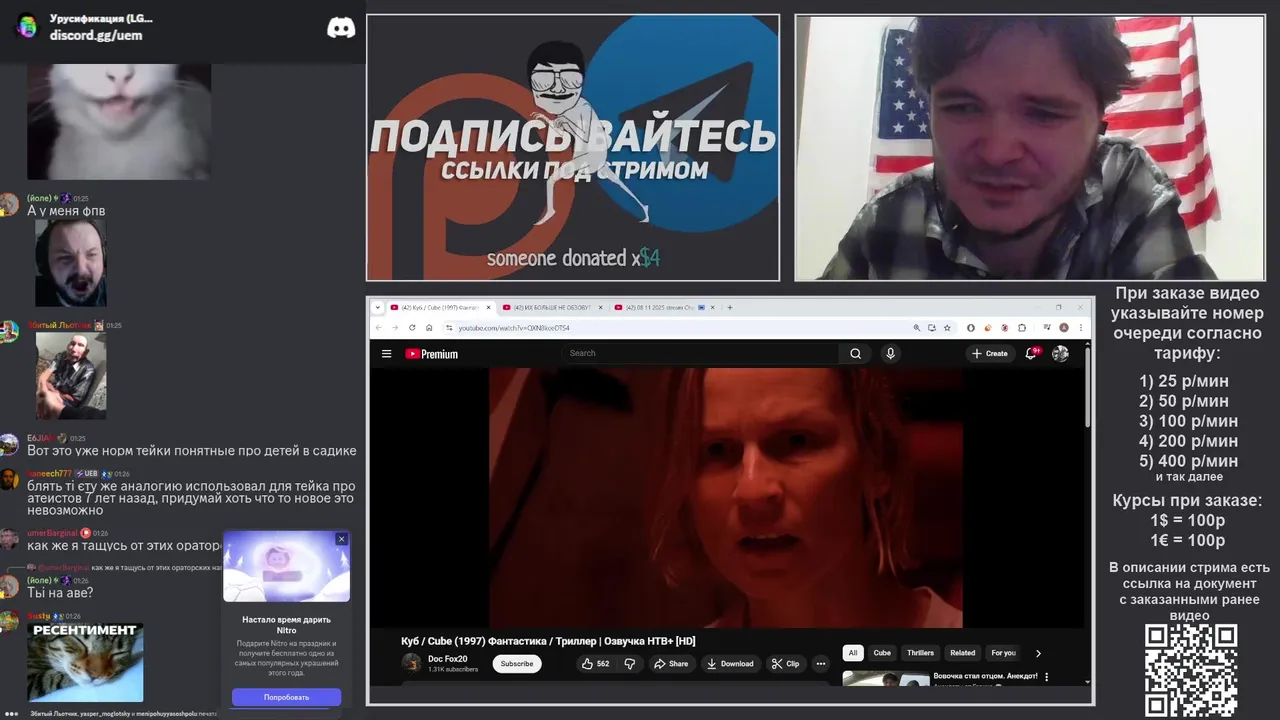Like the Cube video
Screen dimensions: 1280x720
[596, 663]
